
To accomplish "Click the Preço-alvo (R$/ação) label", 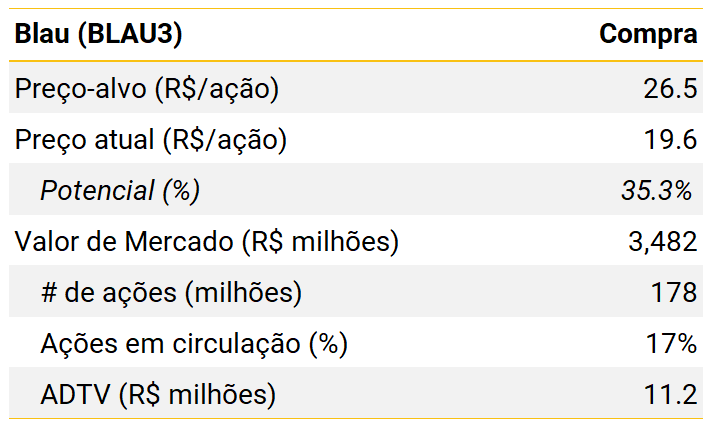I will [x=146, y=88].
